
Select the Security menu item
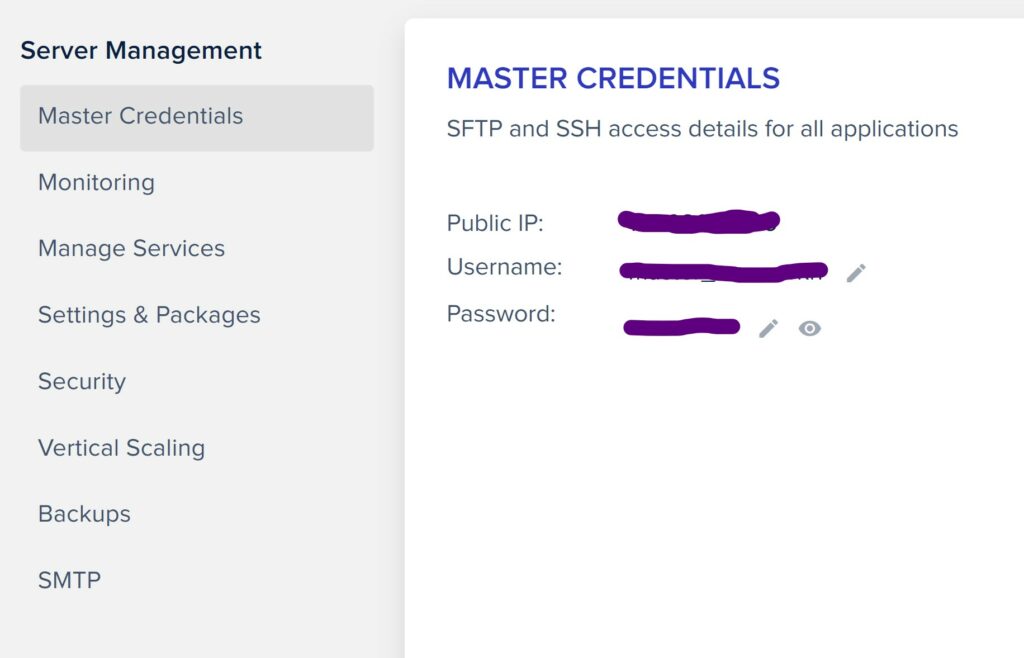[82, 382]
